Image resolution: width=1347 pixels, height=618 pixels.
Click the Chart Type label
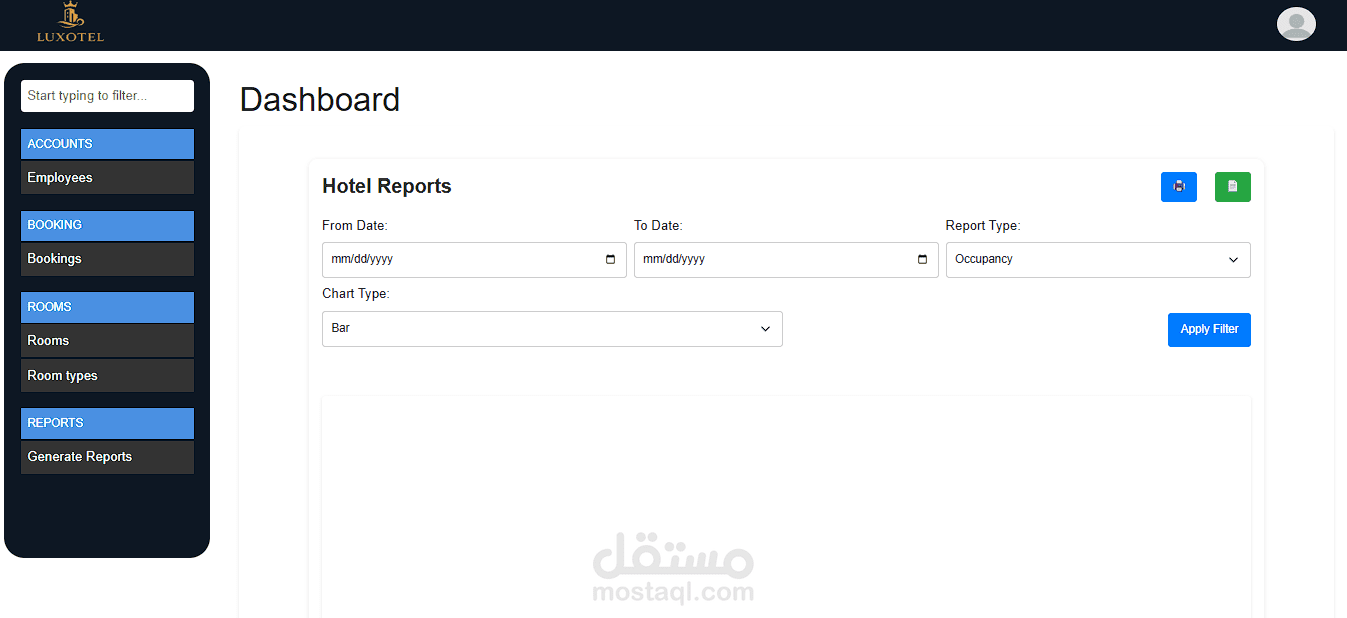pyautogui.click(x=356, y=294)
